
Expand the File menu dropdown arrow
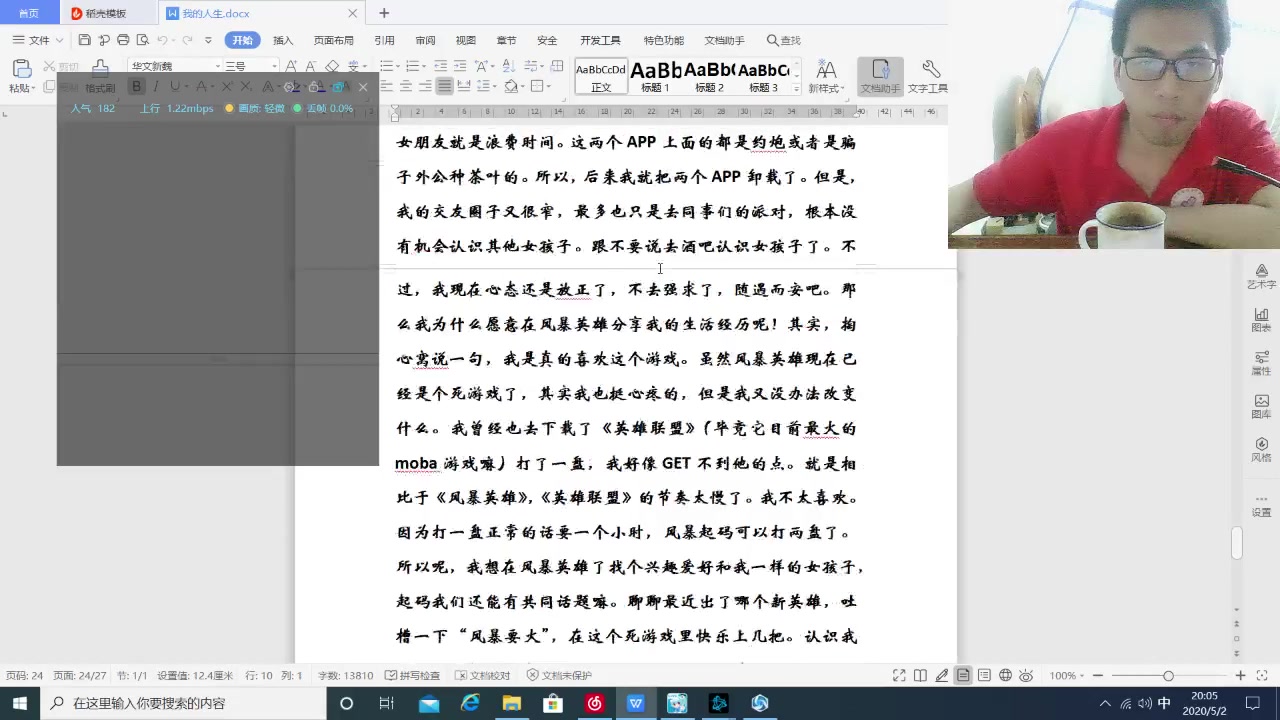pyautogui.click(x=59, y=40)
